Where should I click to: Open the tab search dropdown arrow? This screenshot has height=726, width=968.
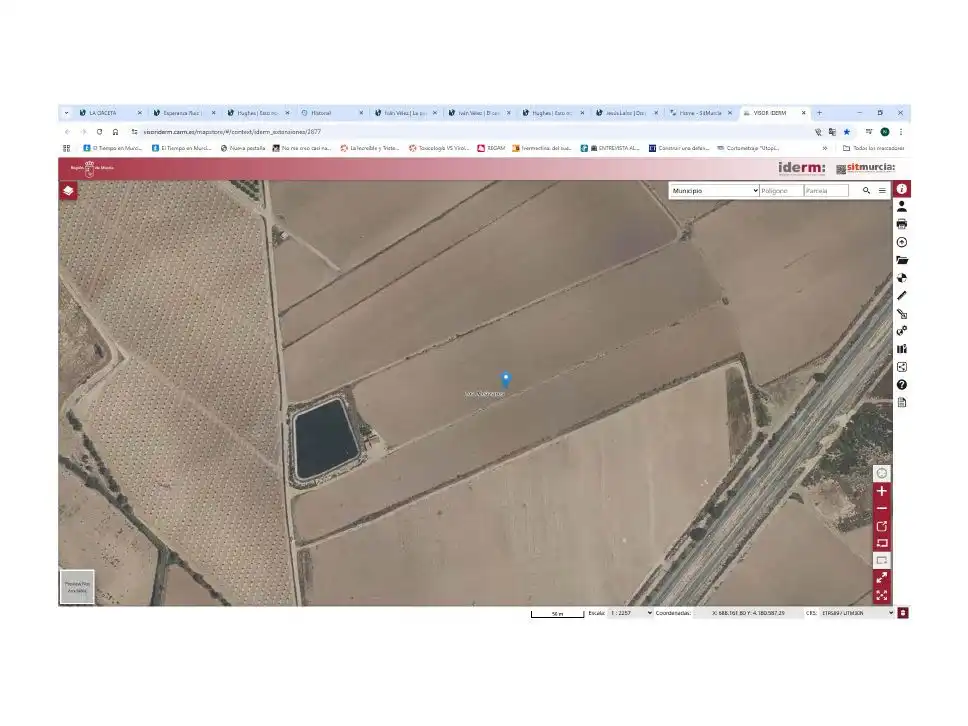66,113
